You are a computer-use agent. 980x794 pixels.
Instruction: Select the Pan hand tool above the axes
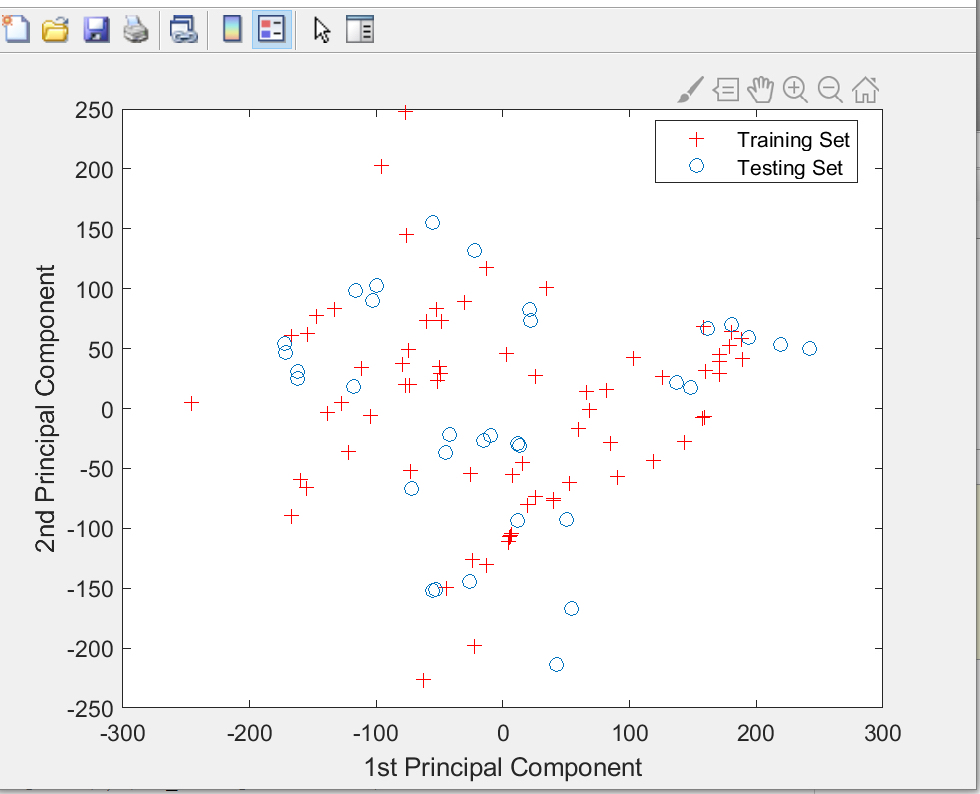coord(761,89)
